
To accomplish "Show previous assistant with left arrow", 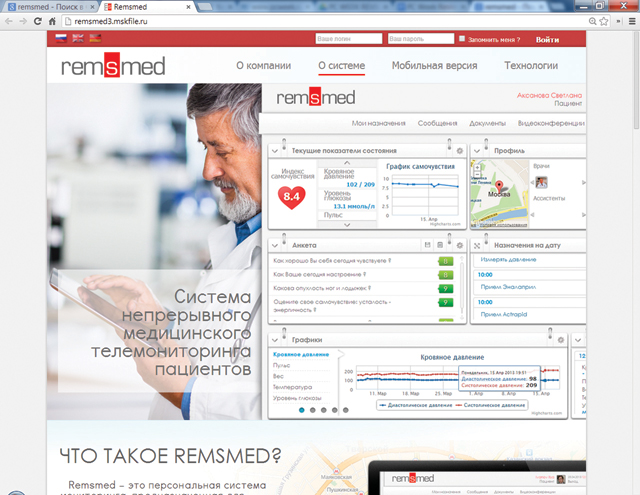I will pyautogui.click(x=532, y=215).
